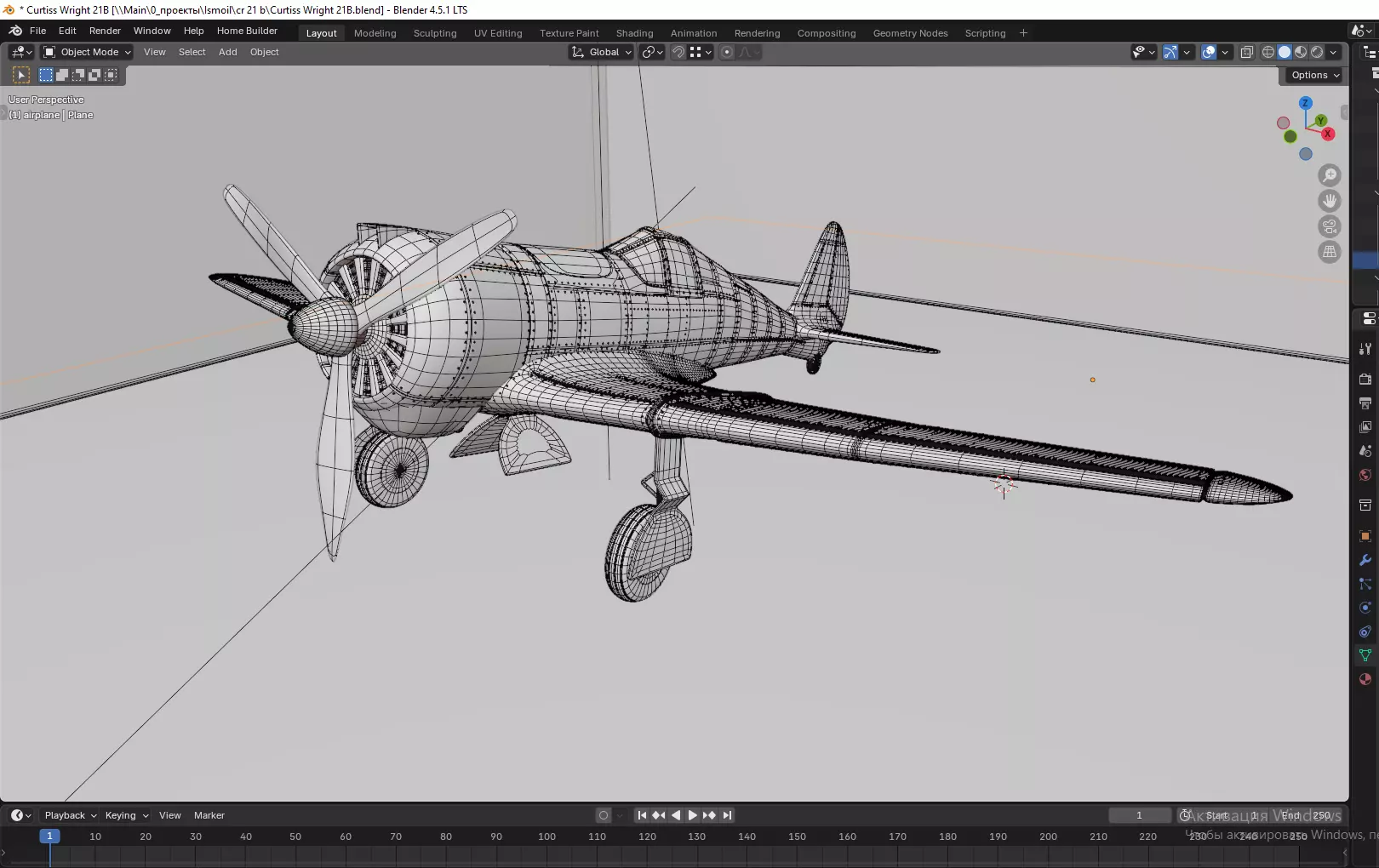Open the Blender logo menu
The width and height of the screenshot is (1379, 868).
click(15, 31)
